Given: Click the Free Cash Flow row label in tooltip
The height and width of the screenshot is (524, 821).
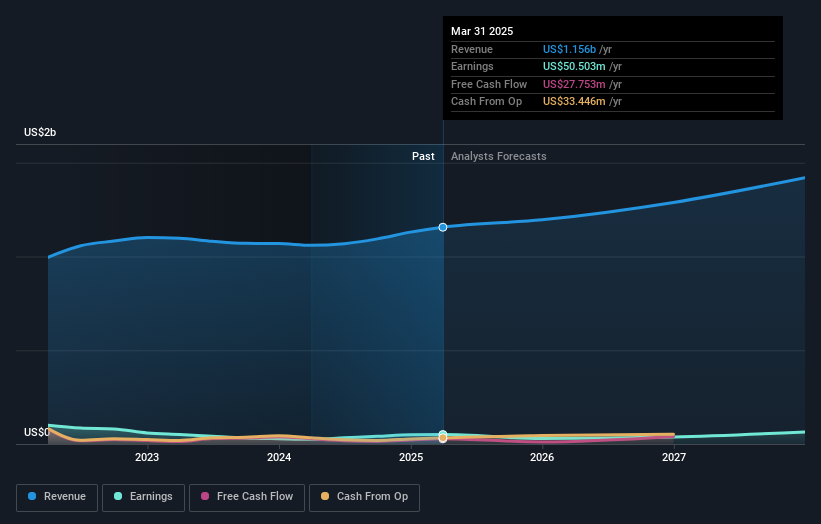Looking at the screenshot, I should [x=489, y=84].
